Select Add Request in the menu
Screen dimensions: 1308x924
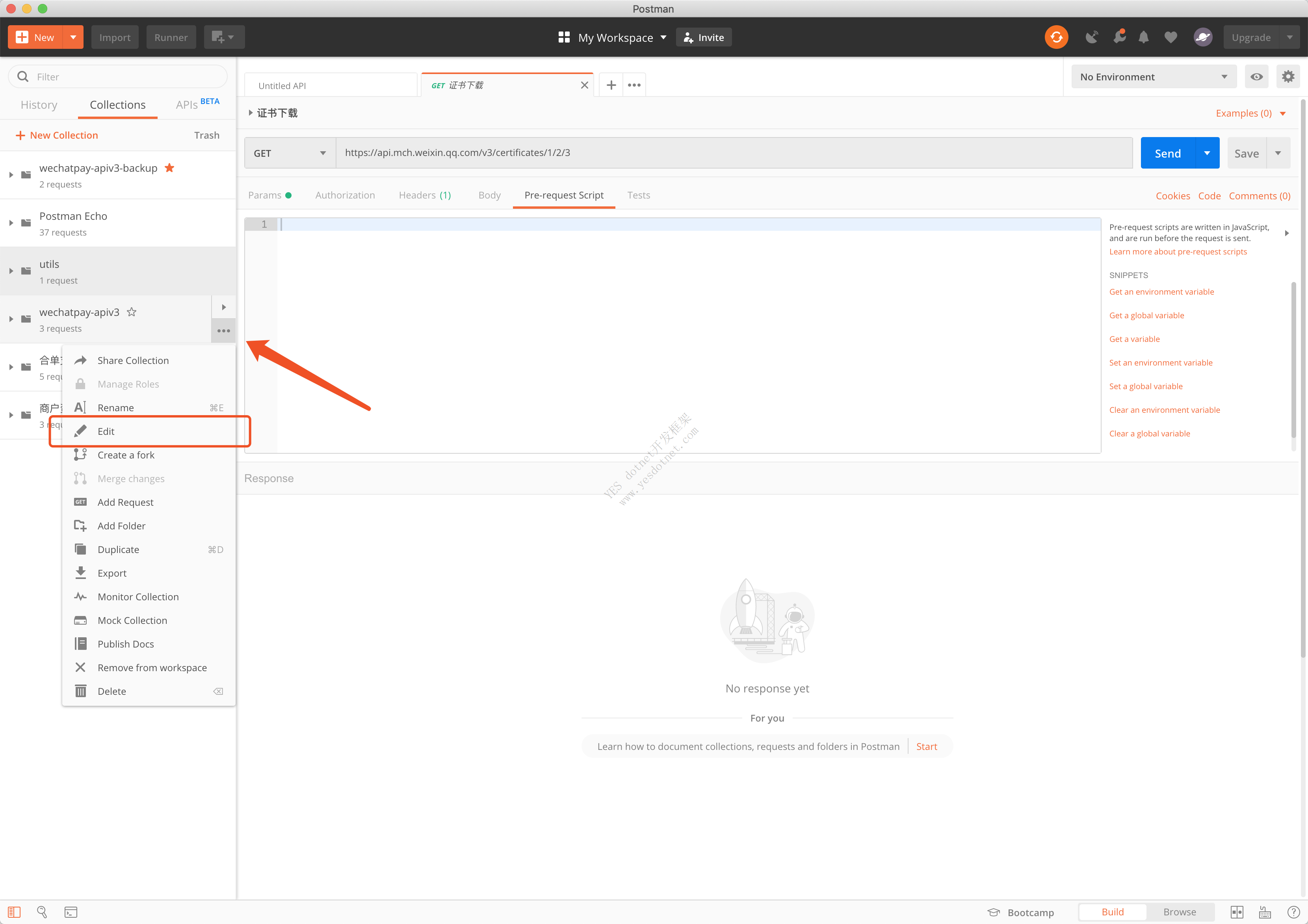pyautogui.click(x=149, y=502)
